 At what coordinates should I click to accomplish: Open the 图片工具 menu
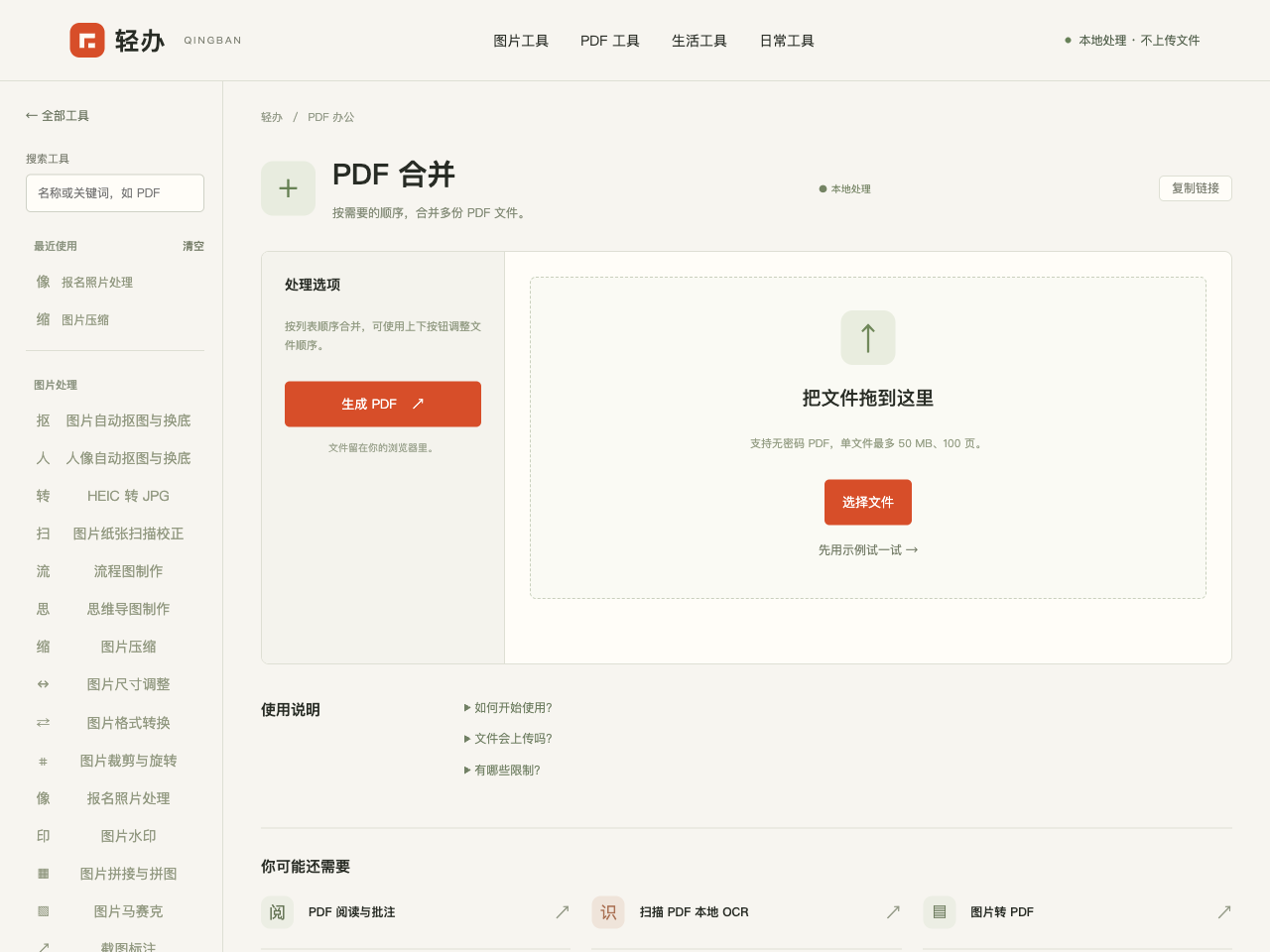[x=521, y=41]
